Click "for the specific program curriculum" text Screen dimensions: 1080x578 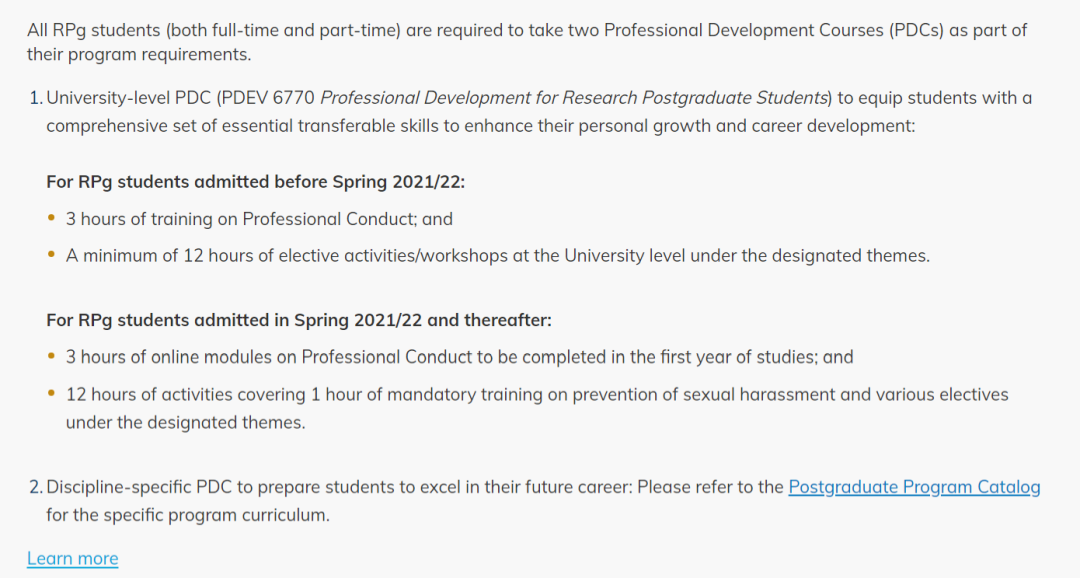pos(187,516)
